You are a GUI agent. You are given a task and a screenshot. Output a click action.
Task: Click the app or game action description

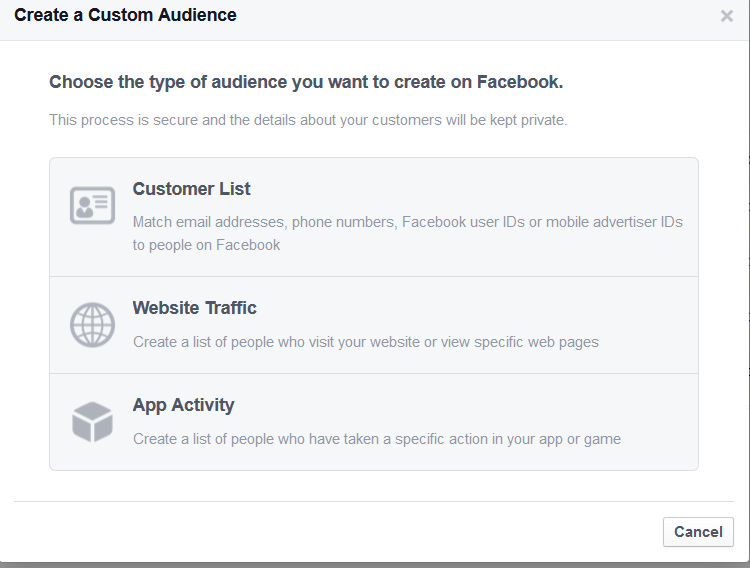click(377, 439)
